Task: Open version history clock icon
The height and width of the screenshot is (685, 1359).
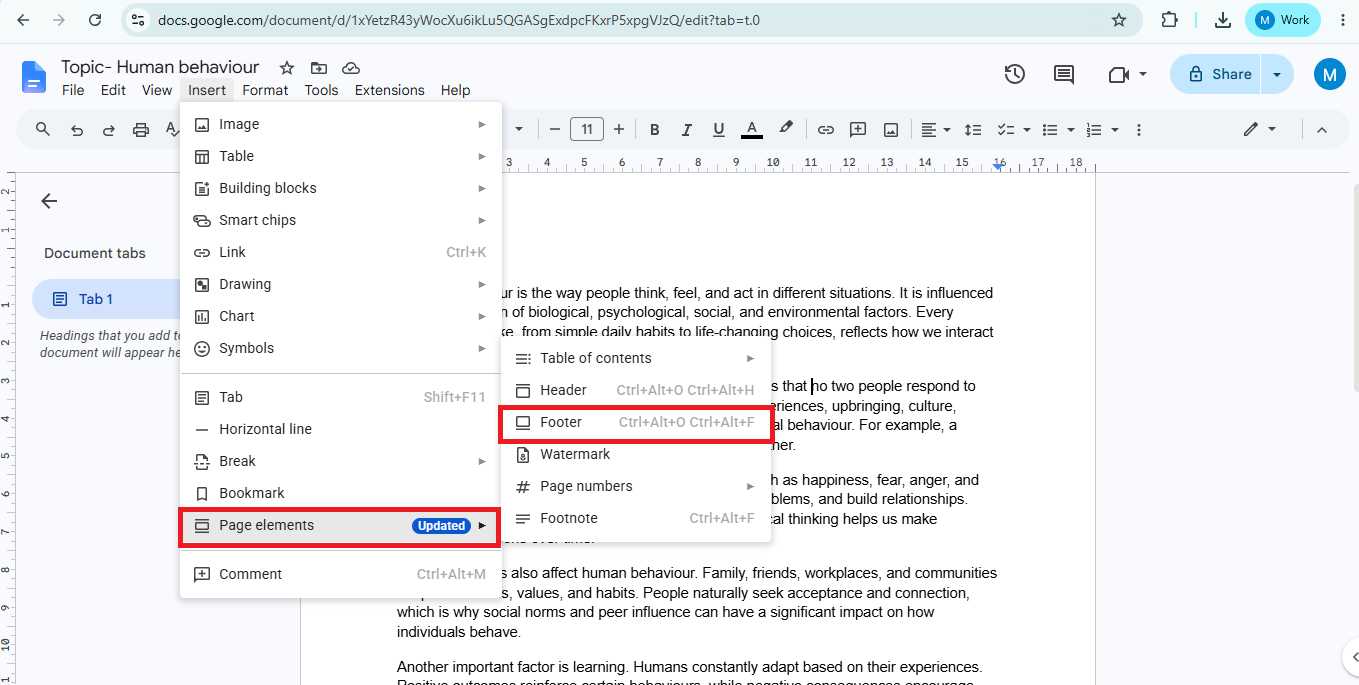Action: tap(1014, 74)
